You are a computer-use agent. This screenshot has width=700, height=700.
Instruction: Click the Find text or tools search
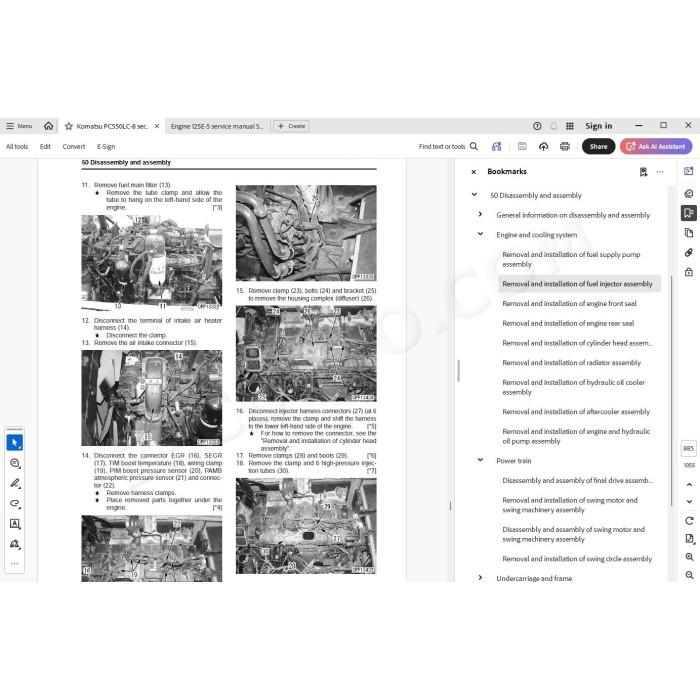point(448,146)
